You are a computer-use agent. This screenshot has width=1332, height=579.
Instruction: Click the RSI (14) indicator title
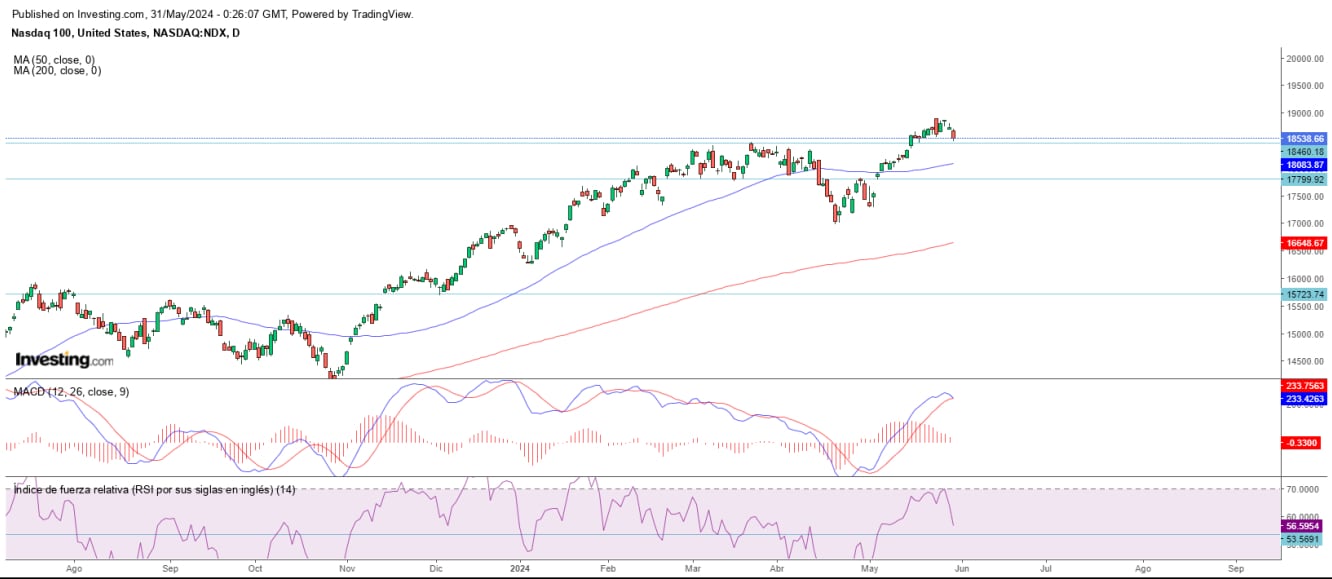click(155, 489)
